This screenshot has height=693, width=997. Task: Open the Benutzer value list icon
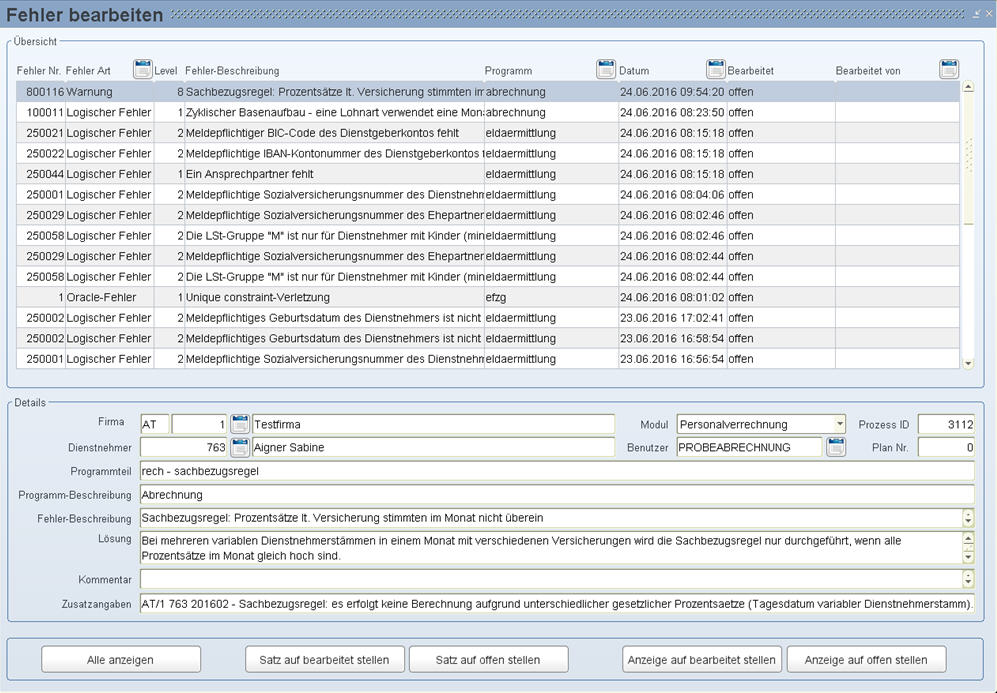coord(835,447)
